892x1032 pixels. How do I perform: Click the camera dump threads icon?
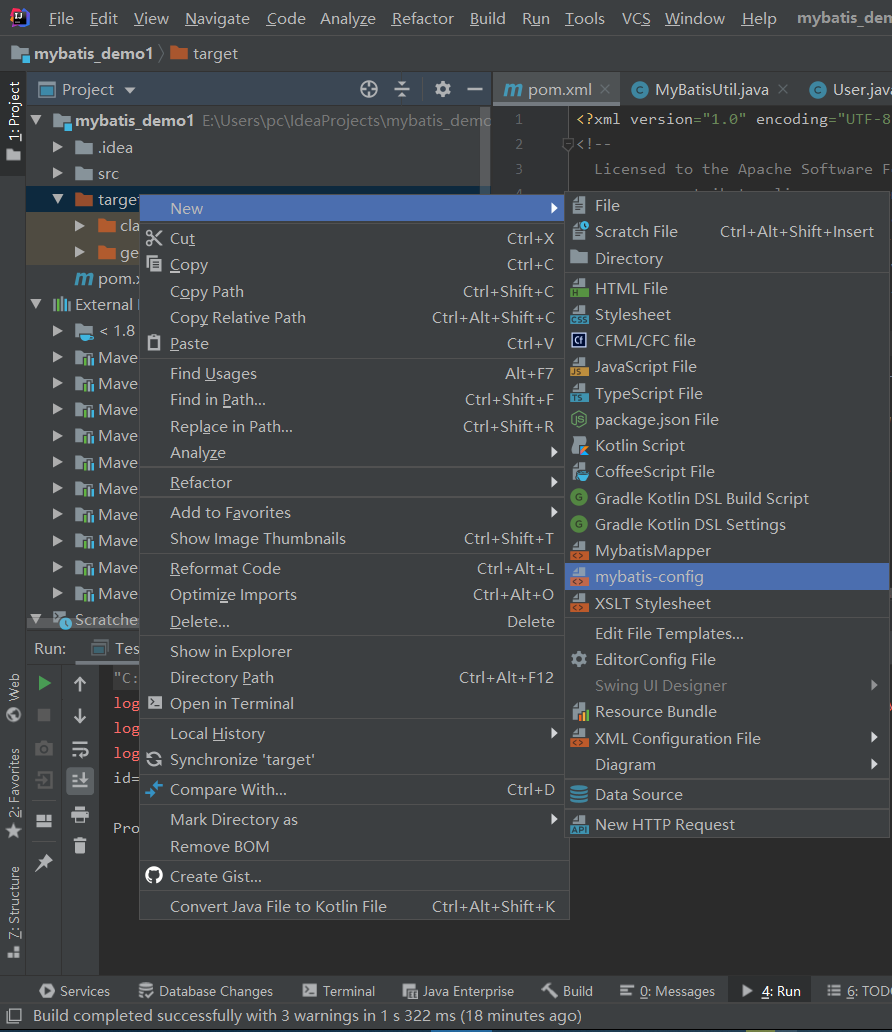tap(44, 748)
